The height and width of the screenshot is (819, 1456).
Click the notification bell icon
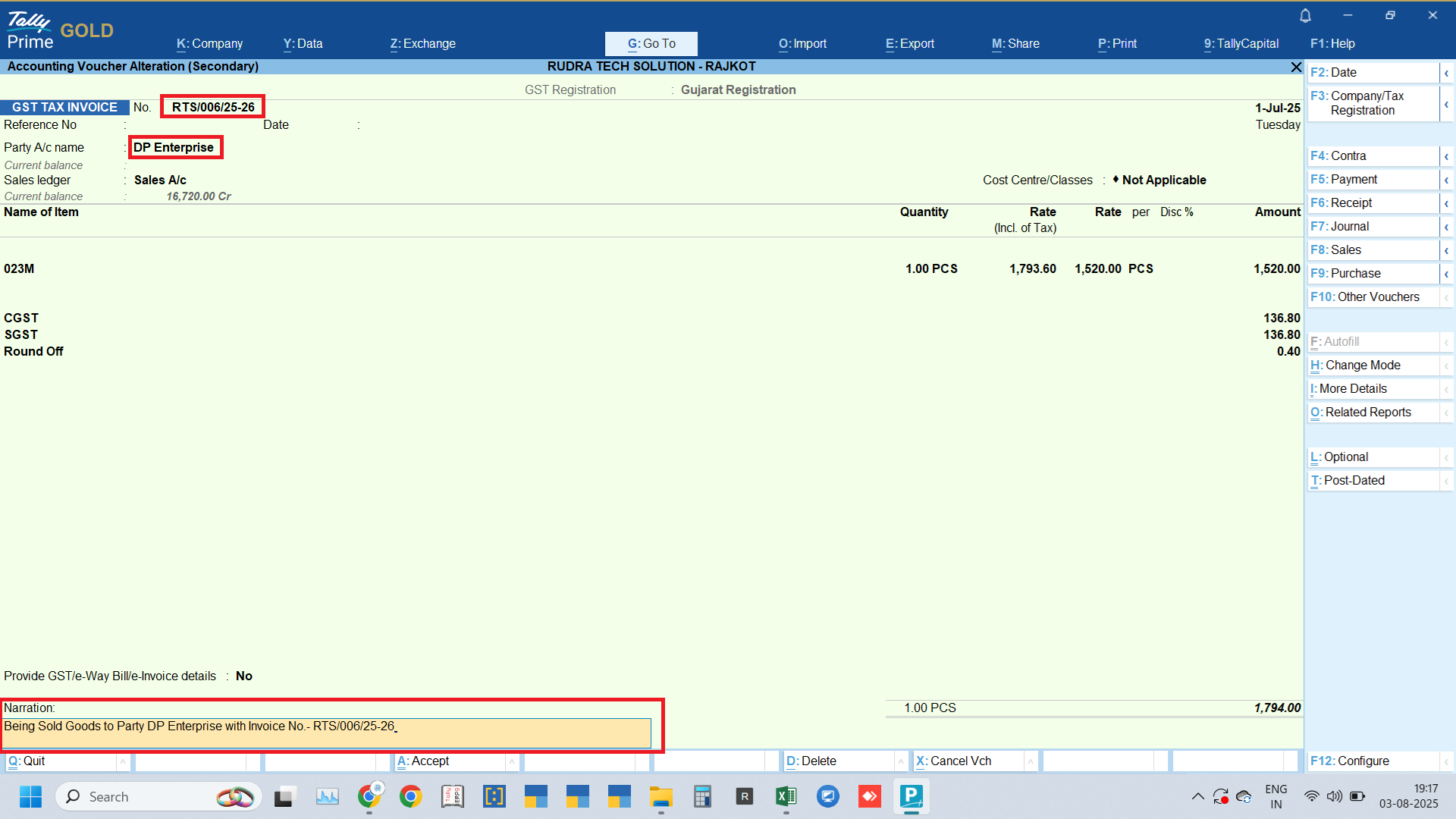(x=1305, y=15)
